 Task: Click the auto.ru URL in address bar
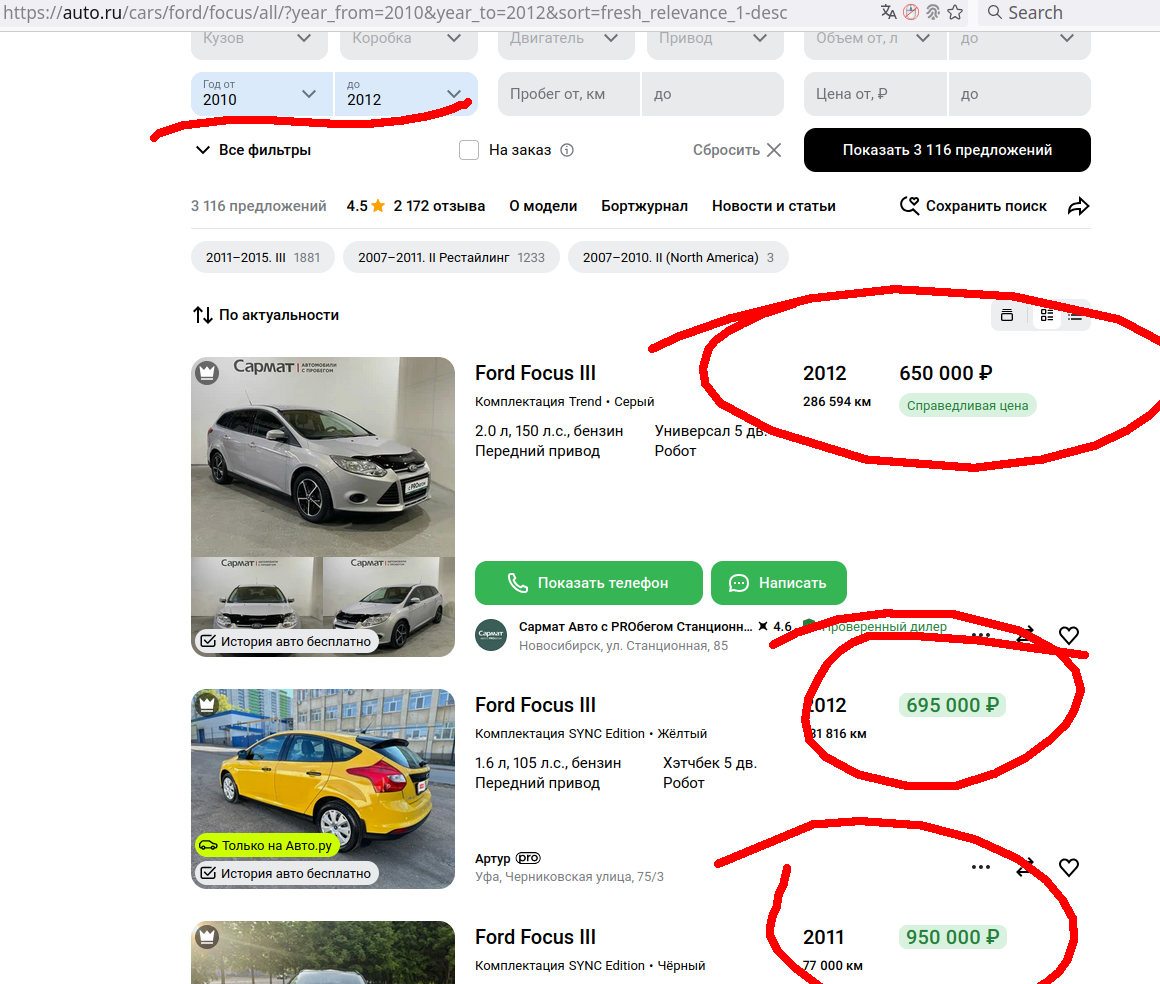tap(395, 13)
